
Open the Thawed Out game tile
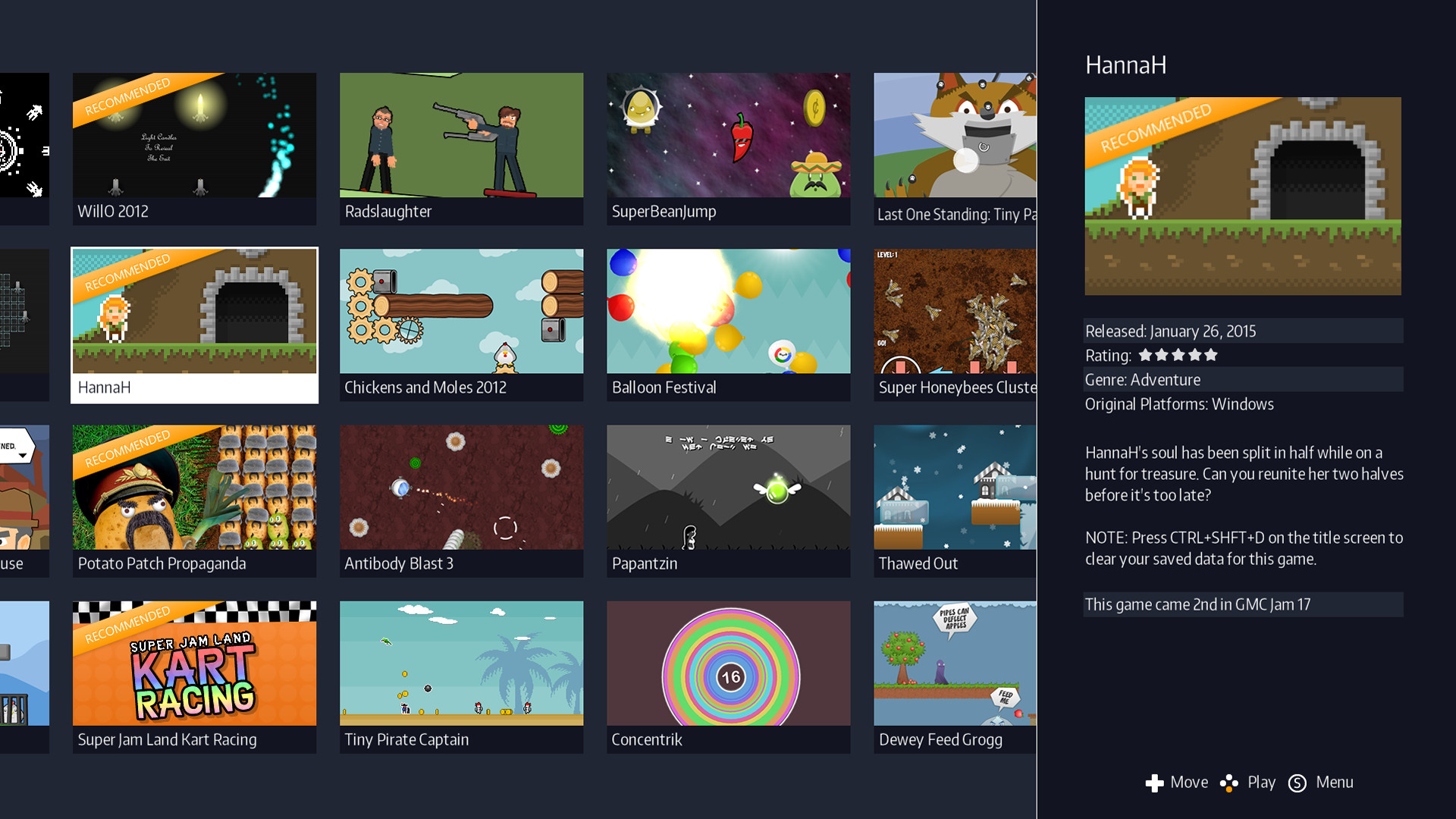[x=954, y=487]
